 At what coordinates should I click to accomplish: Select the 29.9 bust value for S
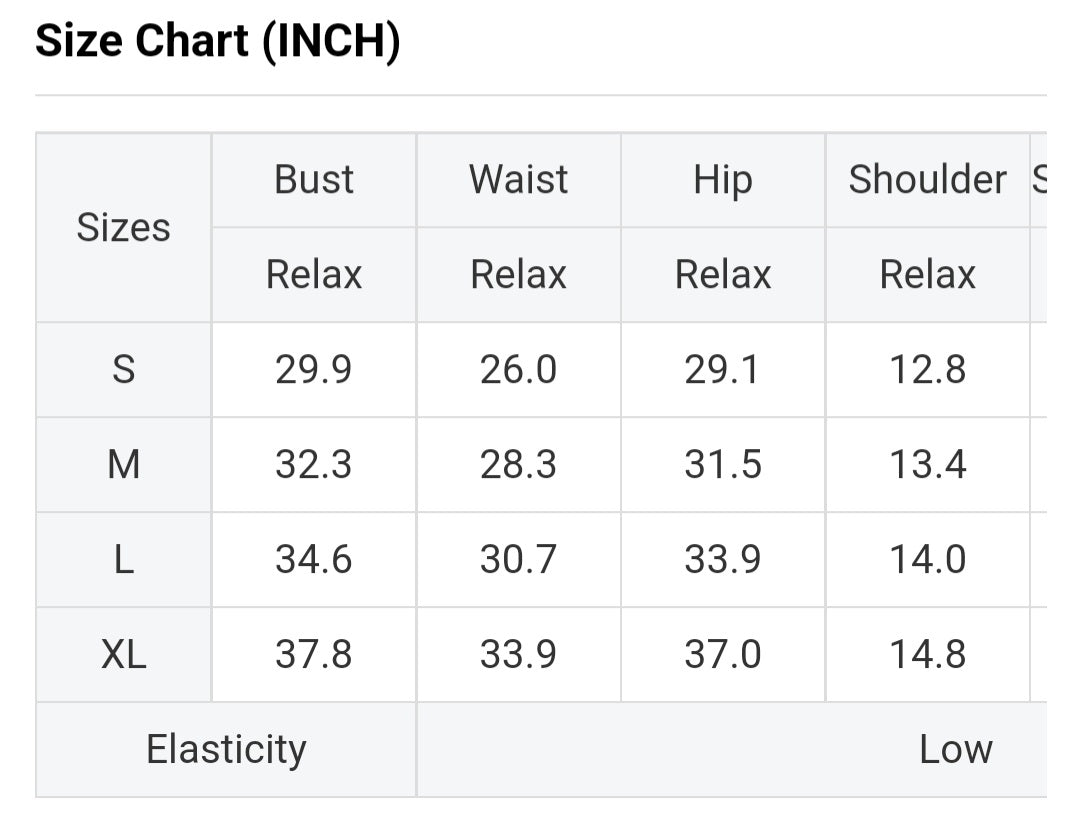point(314,370)
